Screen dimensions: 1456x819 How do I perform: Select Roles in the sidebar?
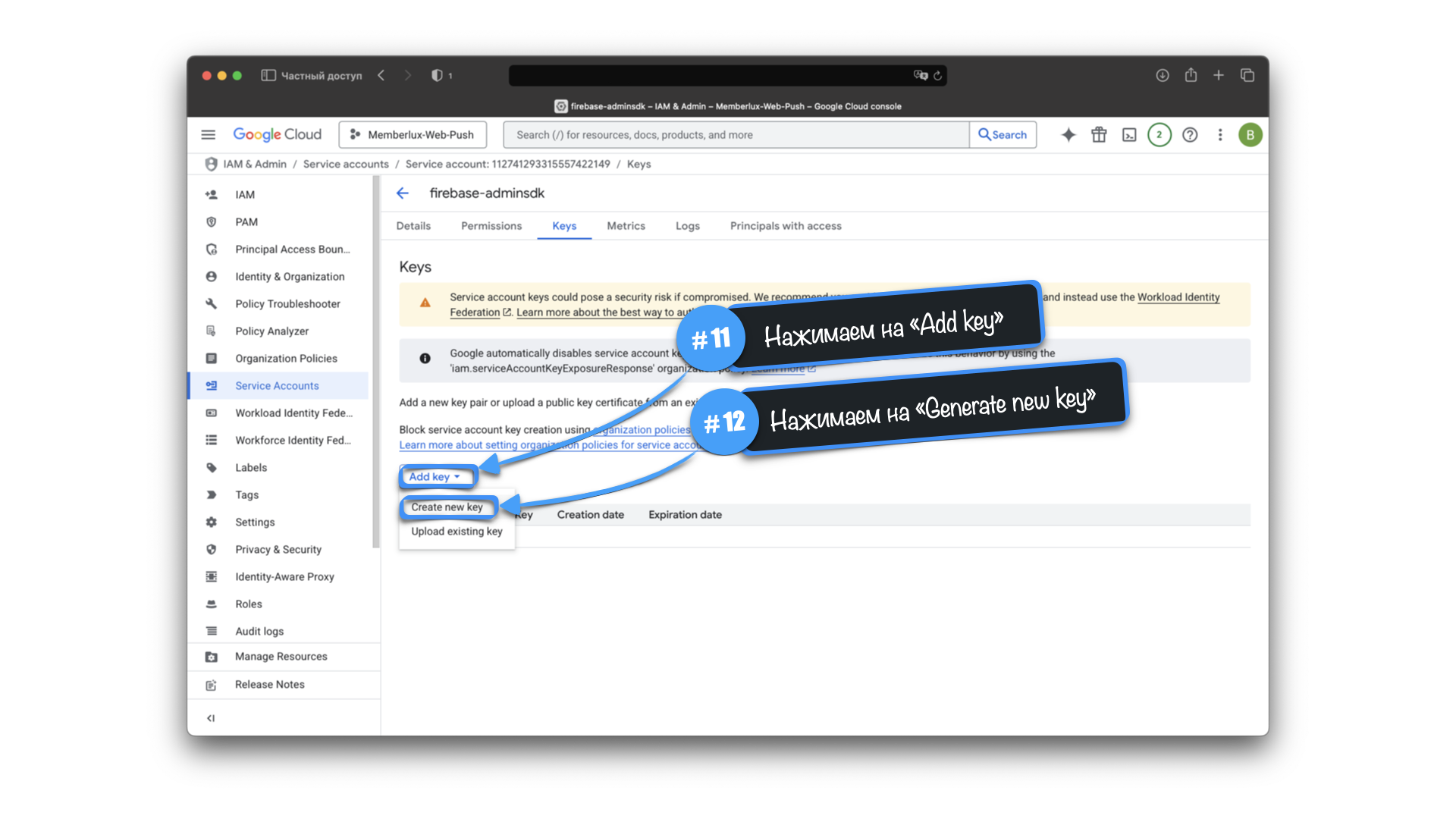249,604
